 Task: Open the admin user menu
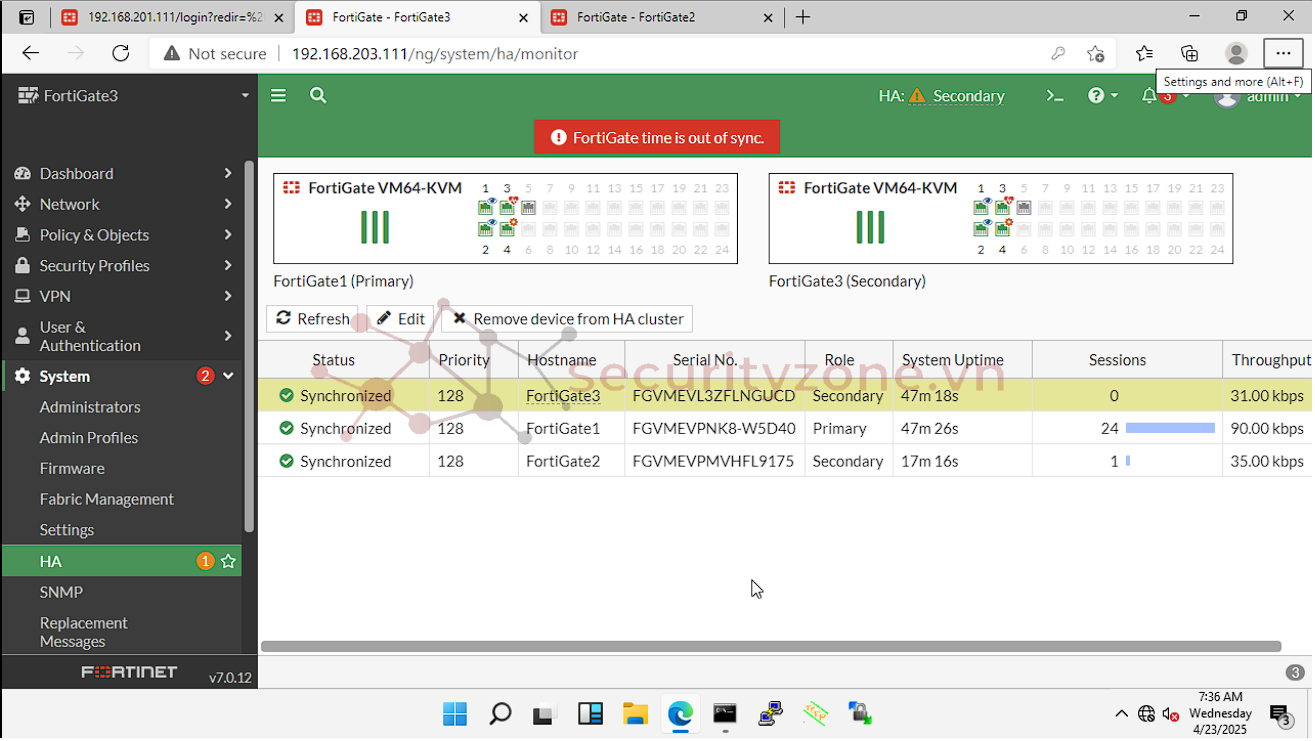click(1257, 96)
